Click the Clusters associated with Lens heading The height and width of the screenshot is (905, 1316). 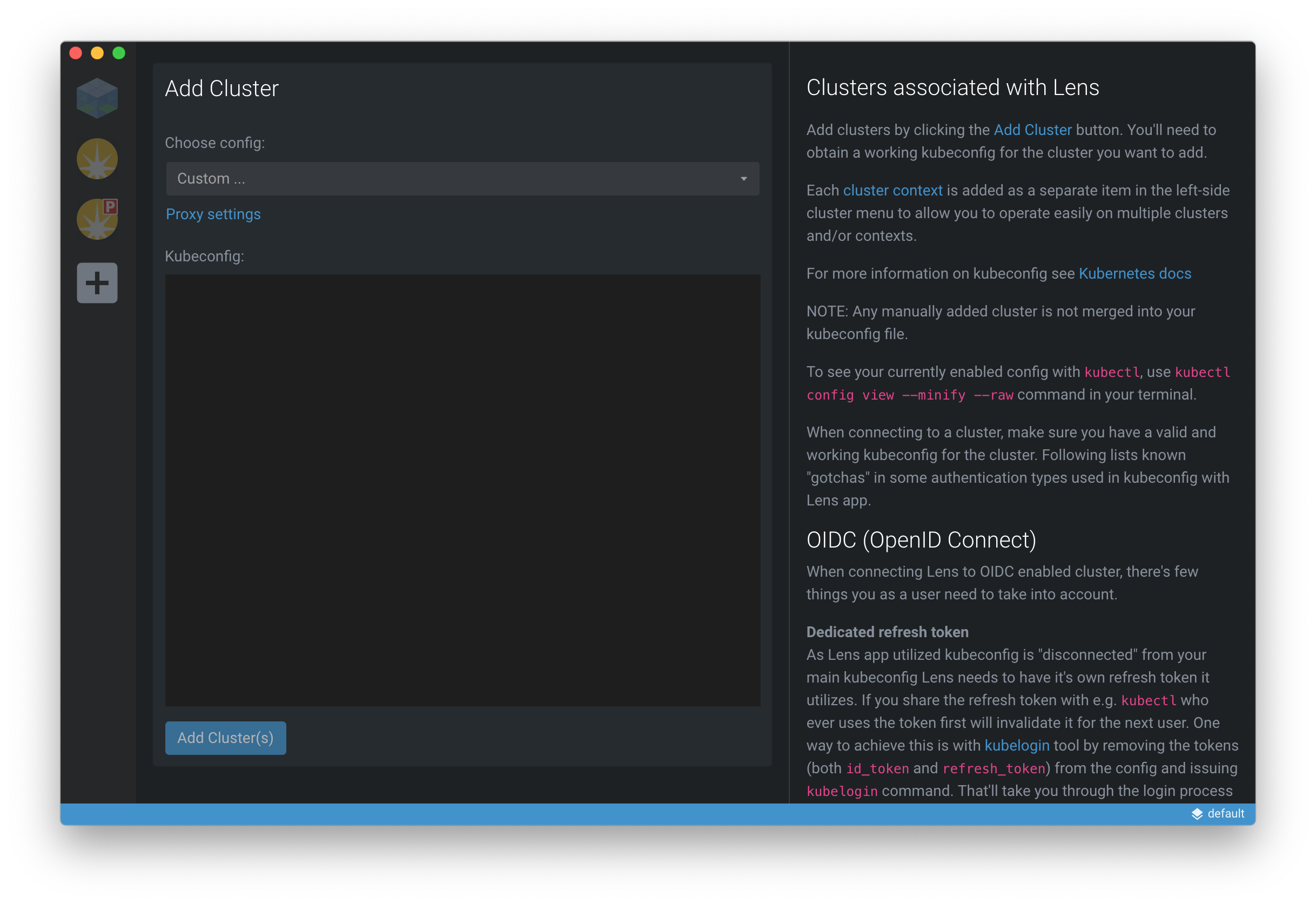(x=952, y=87)
